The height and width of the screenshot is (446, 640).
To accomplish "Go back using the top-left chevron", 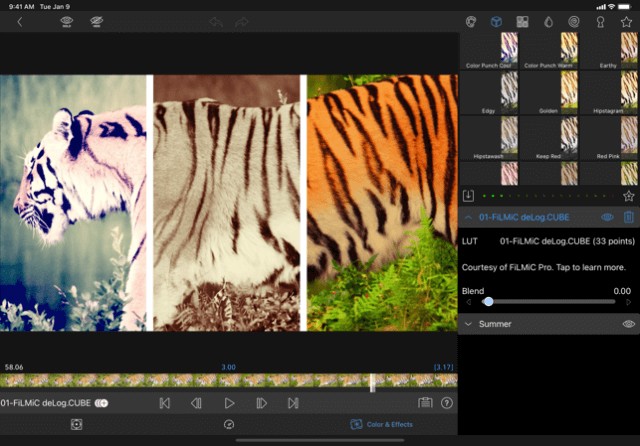I will pyautogui.click(x=19, y=21).
